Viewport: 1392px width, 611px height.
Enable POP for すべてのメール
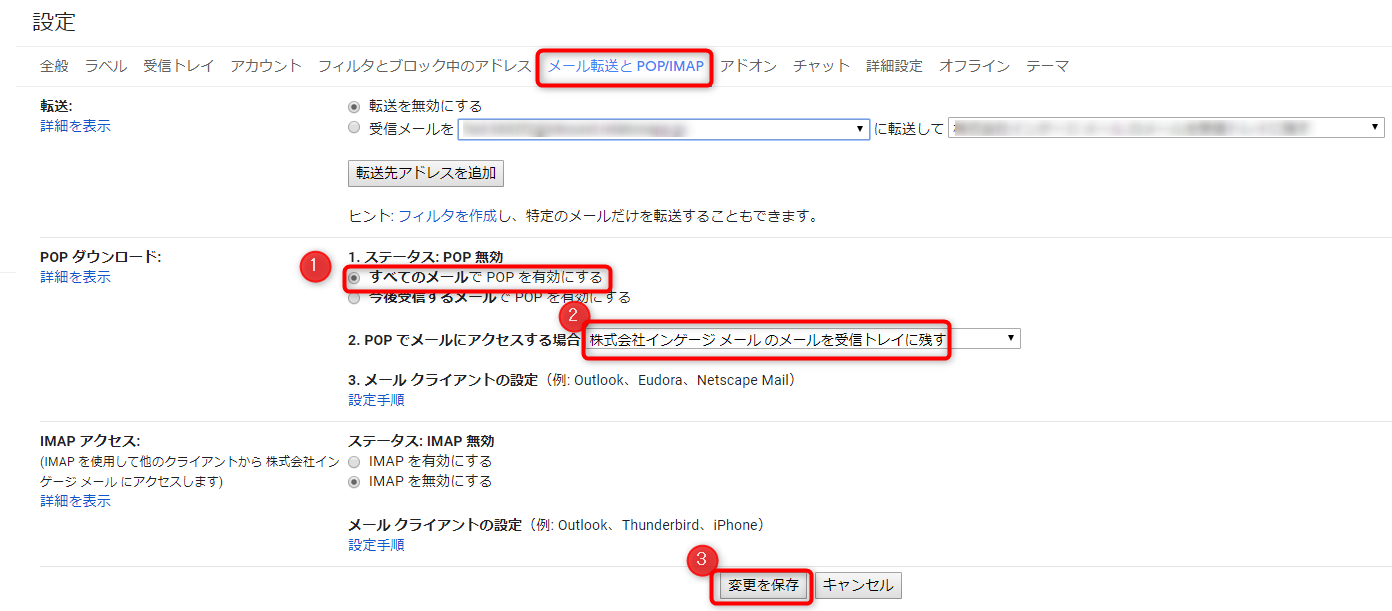(354, 277)
